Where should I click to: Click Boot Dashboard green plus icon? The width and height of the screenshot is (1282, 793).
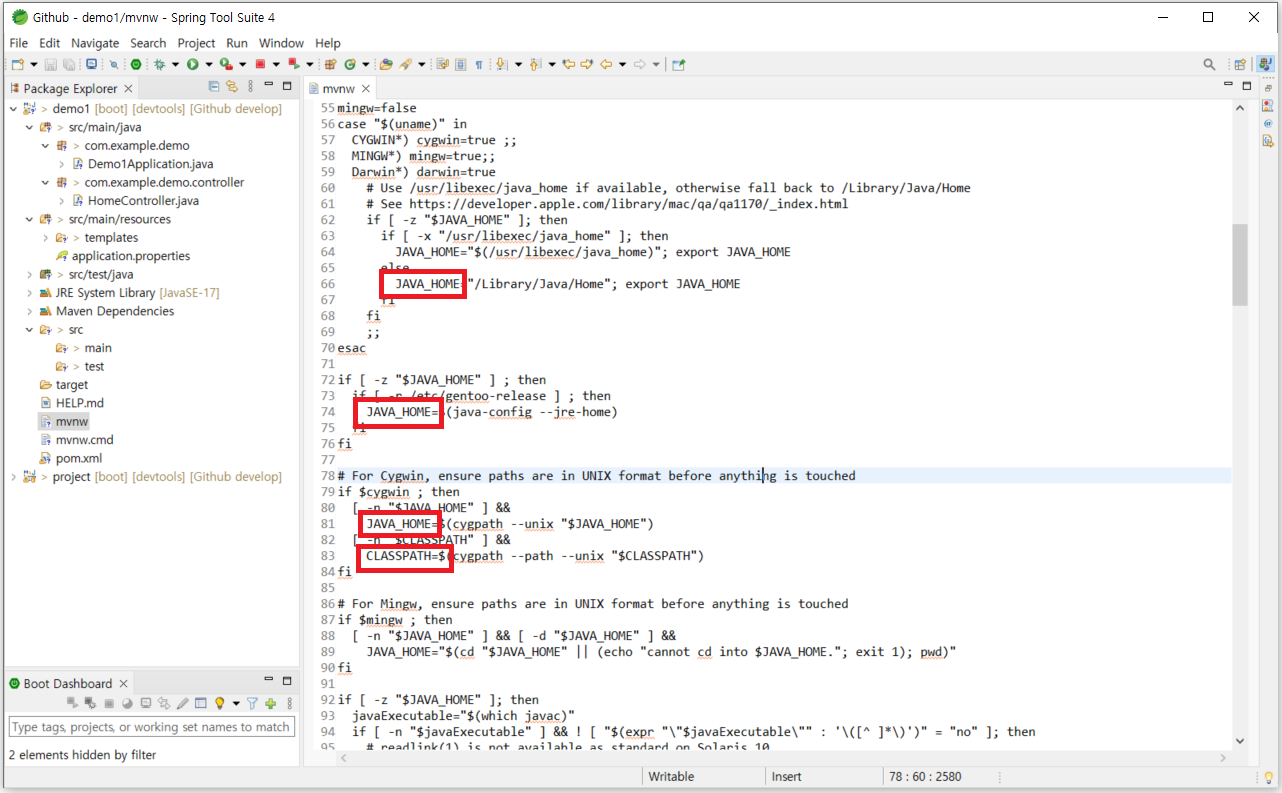pos(271,704)
